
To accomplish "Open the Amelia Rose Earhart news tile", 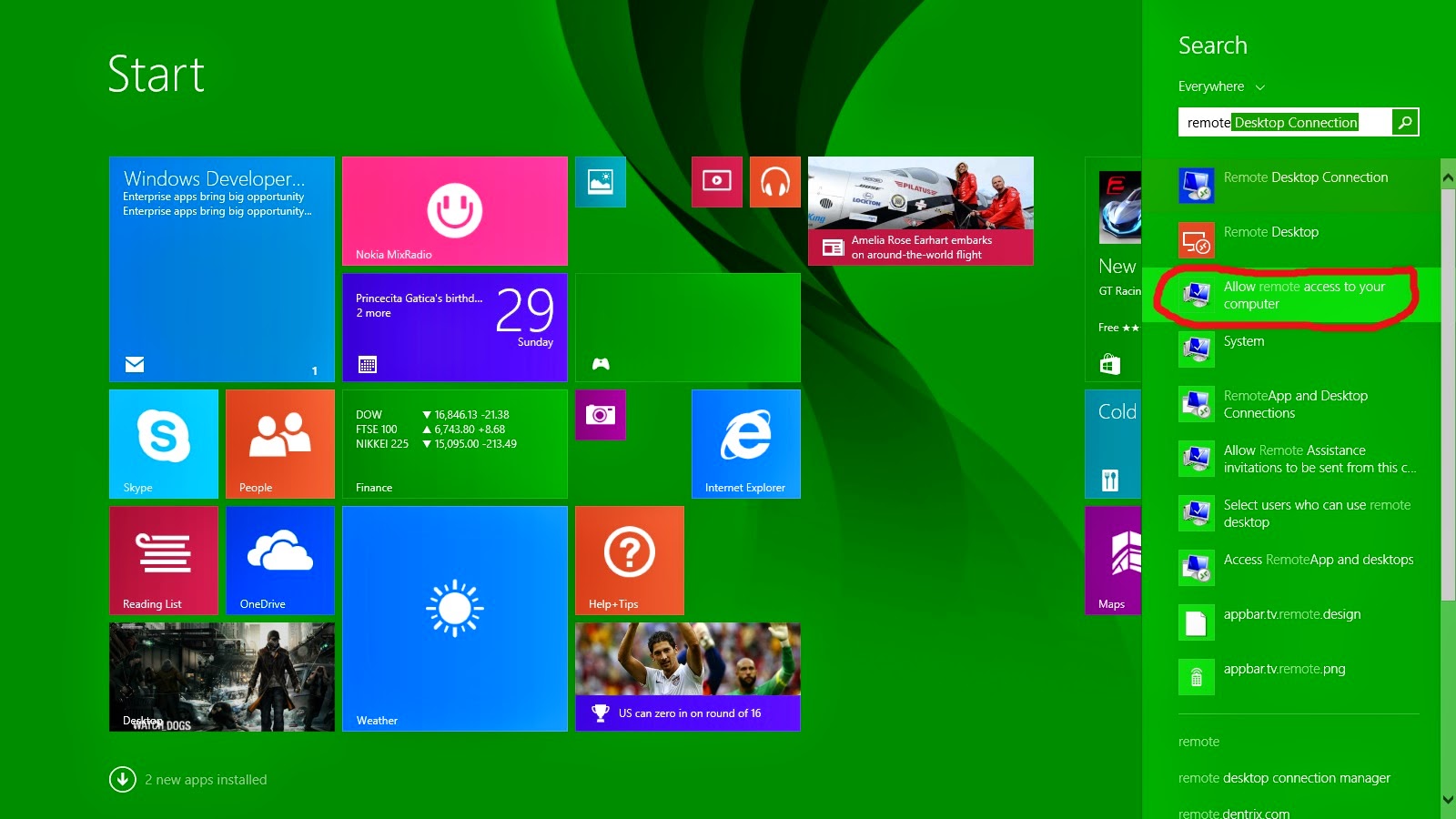I will [921, 211].
